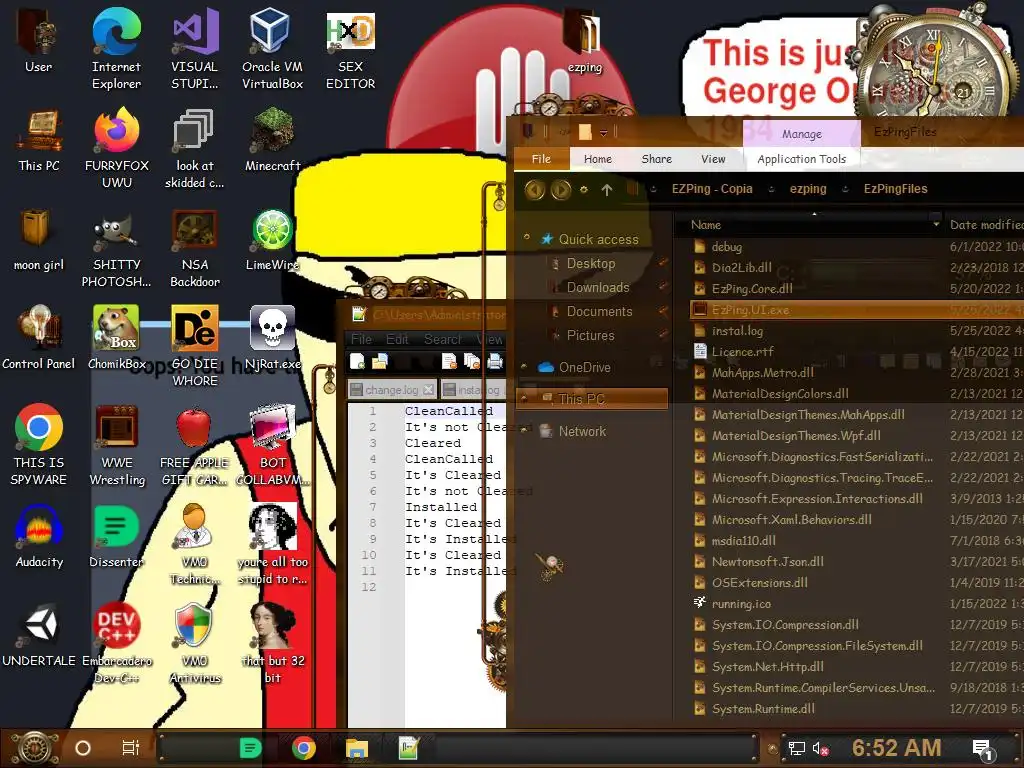Launch the Minecraft desktop icon
This screenshot has height=768, width=1024.
[272, 140]
